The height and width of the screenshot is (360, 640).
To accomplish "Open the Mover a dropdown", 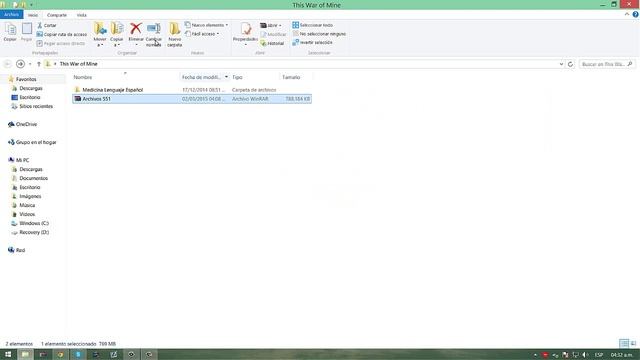I will [100, 34].
